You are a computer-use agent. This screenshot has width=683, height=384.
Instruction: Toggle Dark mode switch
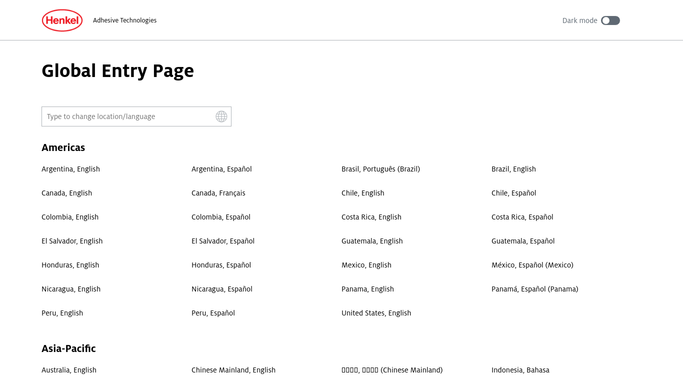click(x=610, y=20)
